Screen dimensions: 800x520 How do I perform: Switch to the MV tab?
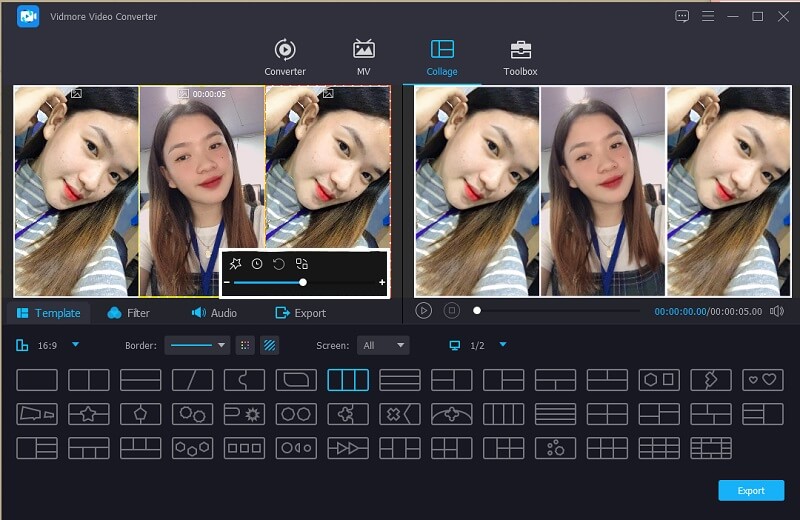(x=364, y=58)
